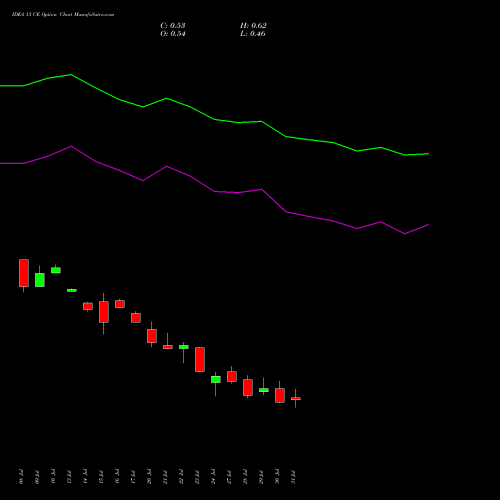Click the red candle for 28 Jul
The width and height of the screenshot is (500, 500).
pos(248,387)
